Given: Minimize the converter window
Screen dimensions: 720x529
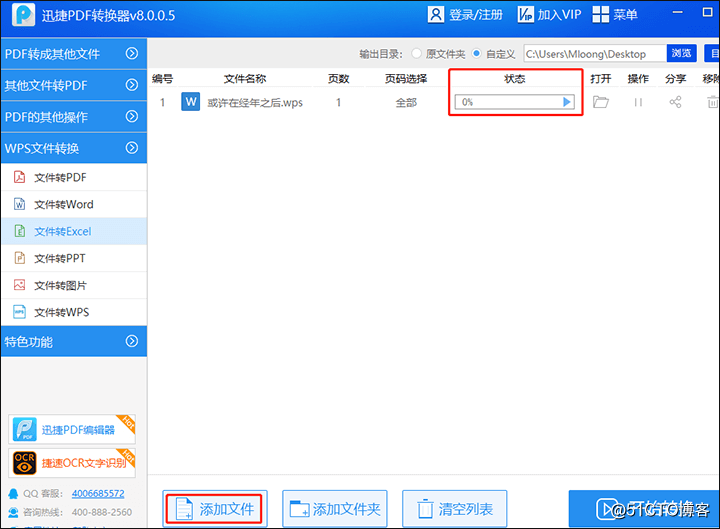Looking at the screenshot, I should [x=678, y=12].
